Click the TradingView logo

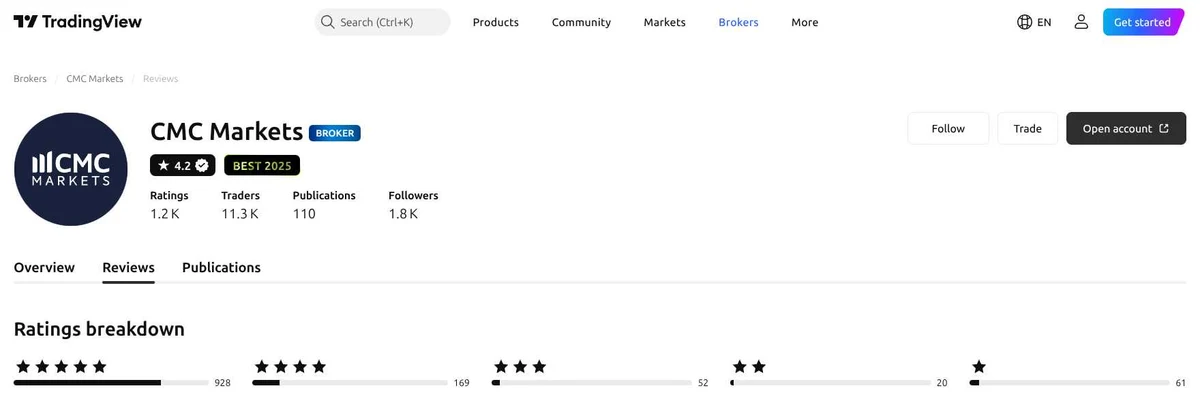point(77,22)
